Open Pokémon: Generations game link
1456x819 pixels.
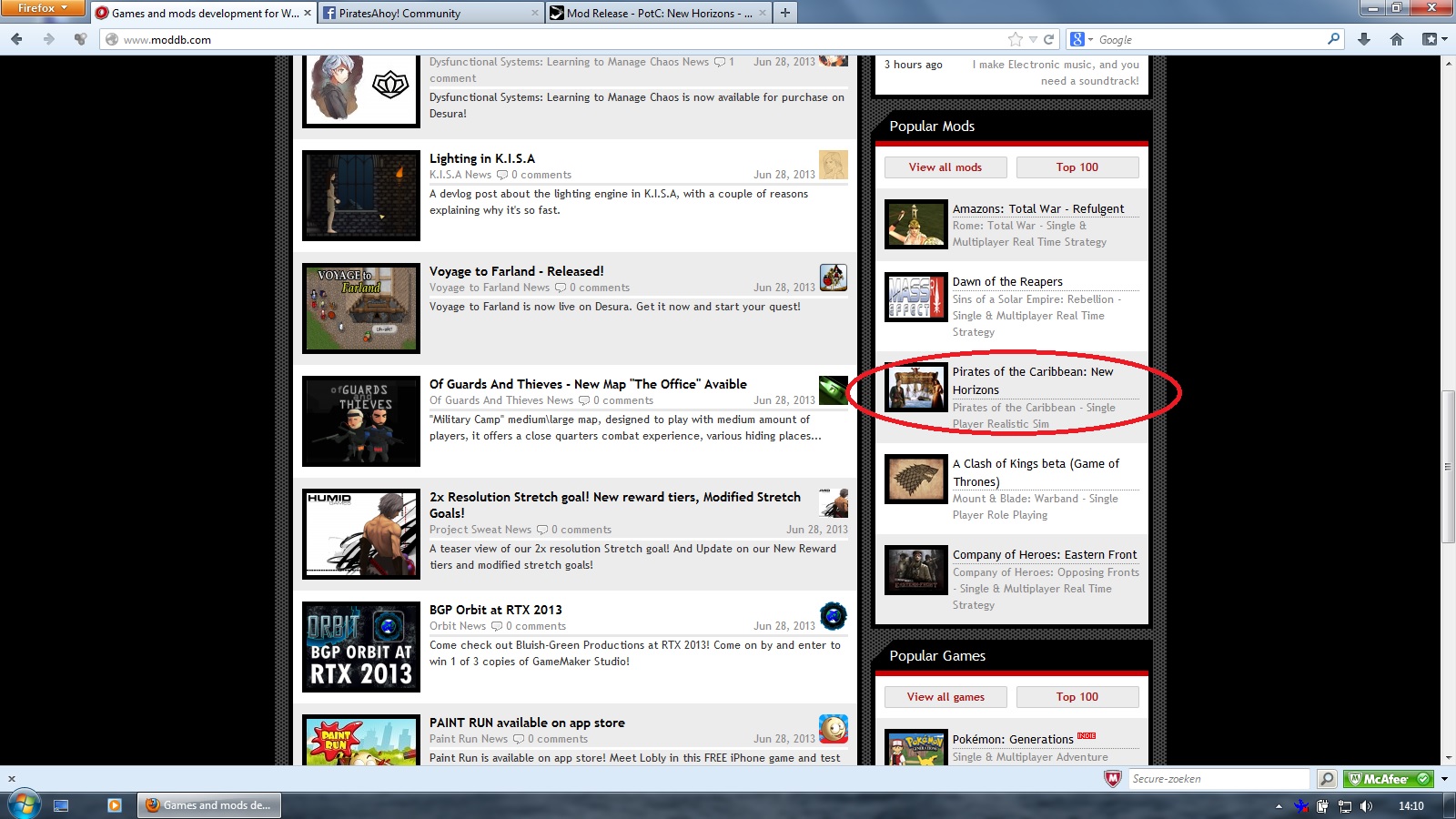point(1013,740)
